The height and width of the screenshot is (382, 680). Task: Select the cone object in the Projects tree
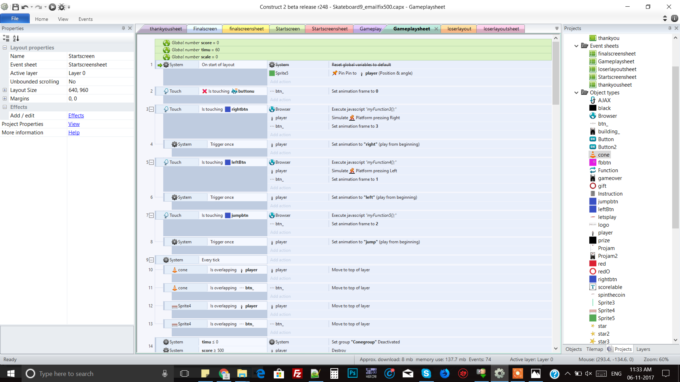click(x=603, y=155)
